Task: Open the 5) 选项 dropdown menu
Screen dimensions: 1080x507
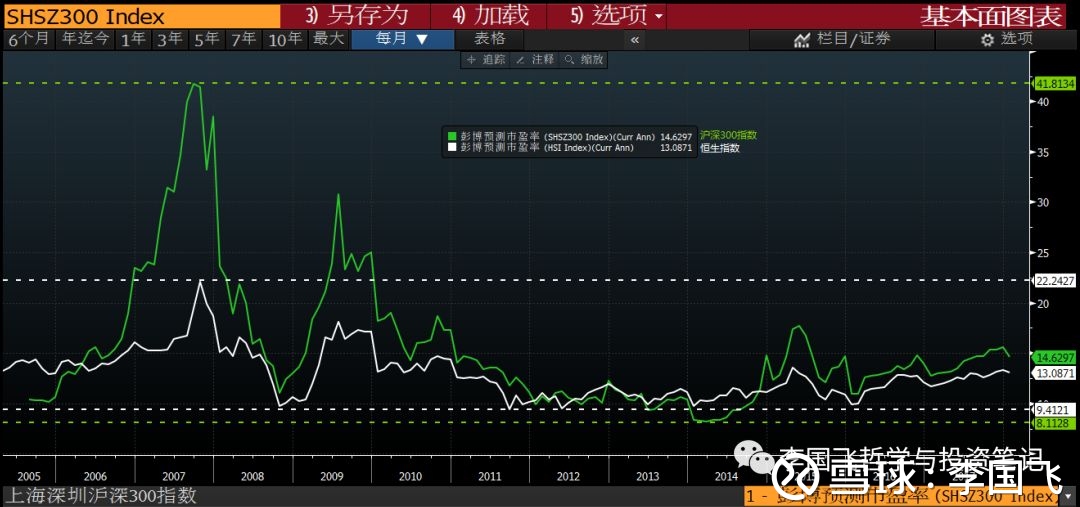Action: pos(617,16)
